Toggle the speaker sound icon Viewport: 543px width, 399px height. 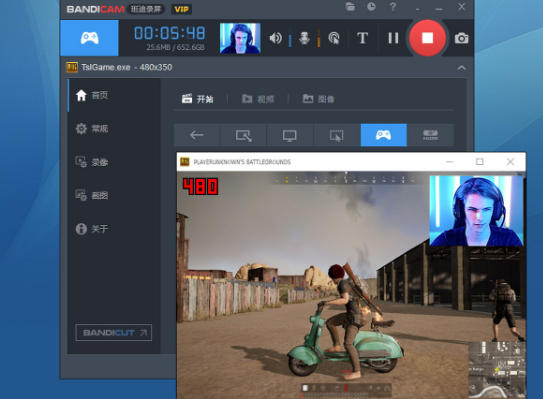[x=276, y=38]
